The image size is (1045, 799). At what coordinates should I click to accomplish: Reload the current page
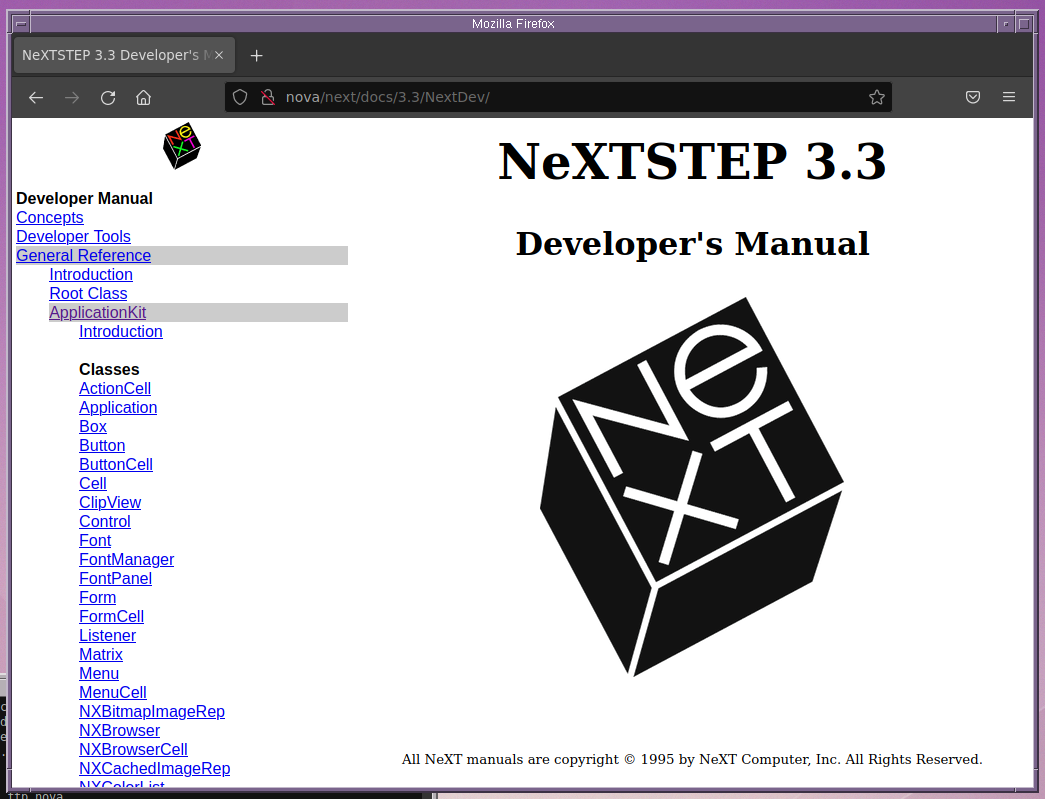tap(108, 97)
